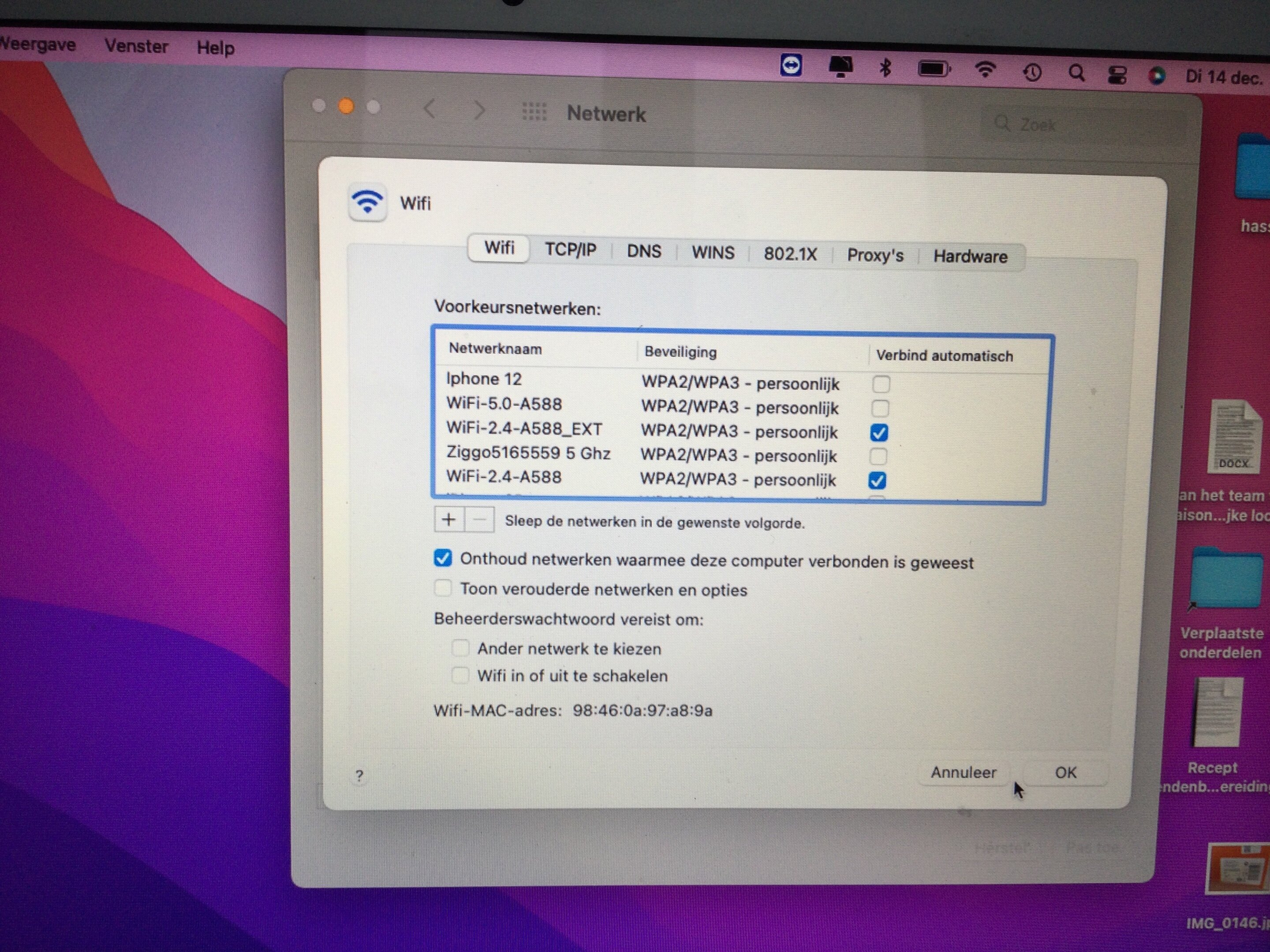Open IMG_0146 image thumbnail on desktop
The image size is (1270, 952).
pos(1238,870)
